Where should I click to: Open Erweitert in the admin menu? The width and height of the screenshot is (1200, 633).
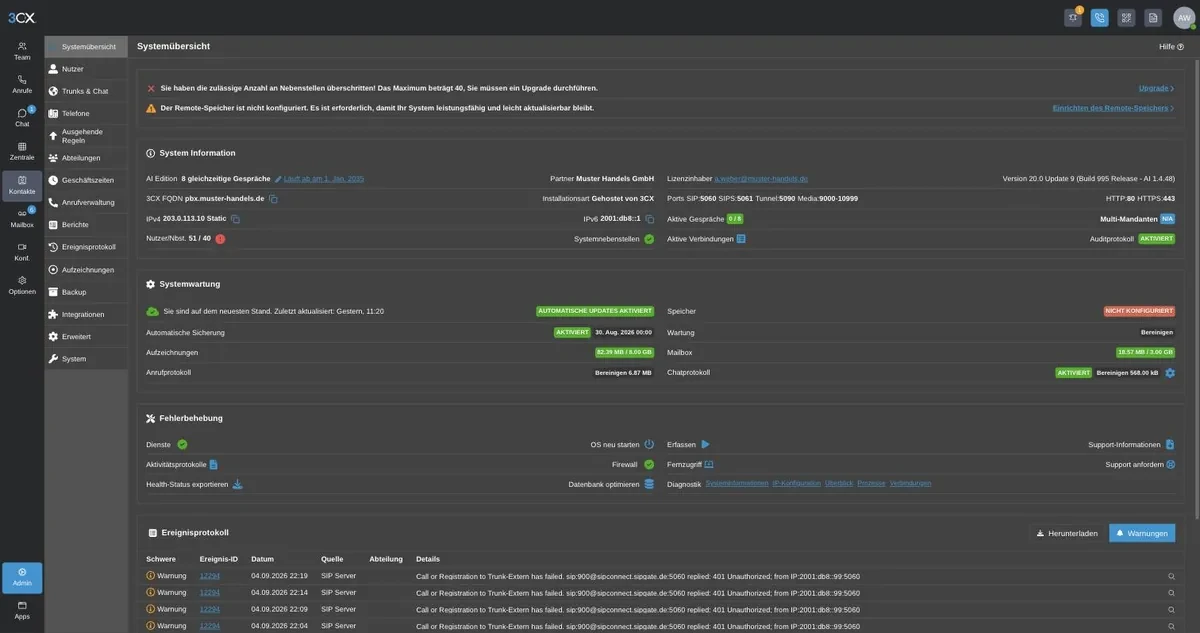[x=86, y=336]
